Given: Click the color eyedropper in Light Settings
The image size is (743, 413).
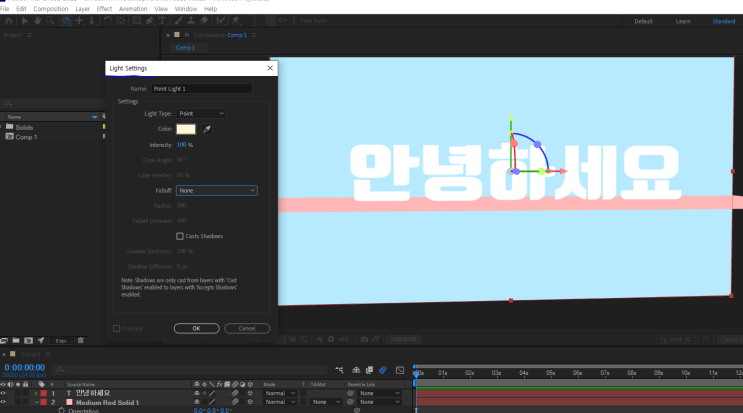Looking at the screenshot, I should coord(207,129).
